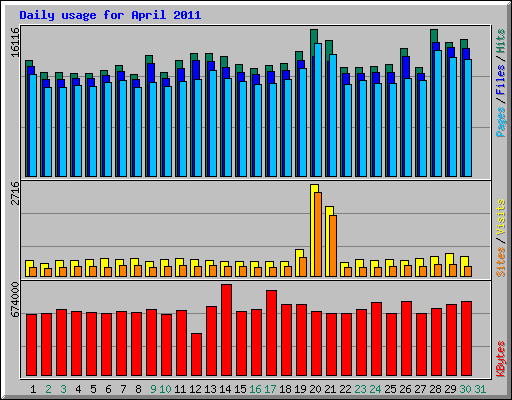Click the red KBytes bar for day 17
Screen dimensions: 512x400
click(x=271, y=333)
